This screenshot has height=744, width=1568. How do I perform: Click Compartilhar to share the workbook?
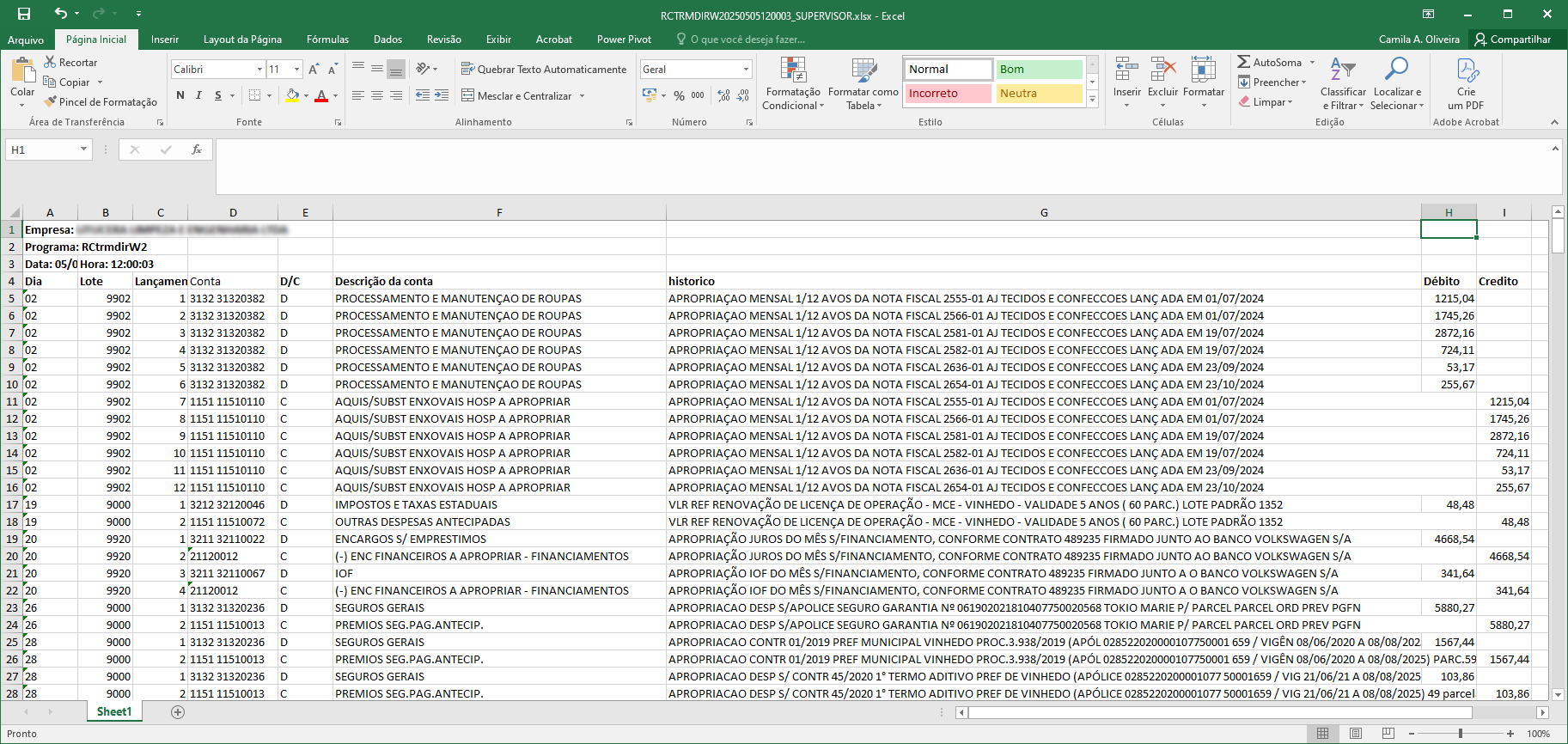click(x=1513, y=40)
